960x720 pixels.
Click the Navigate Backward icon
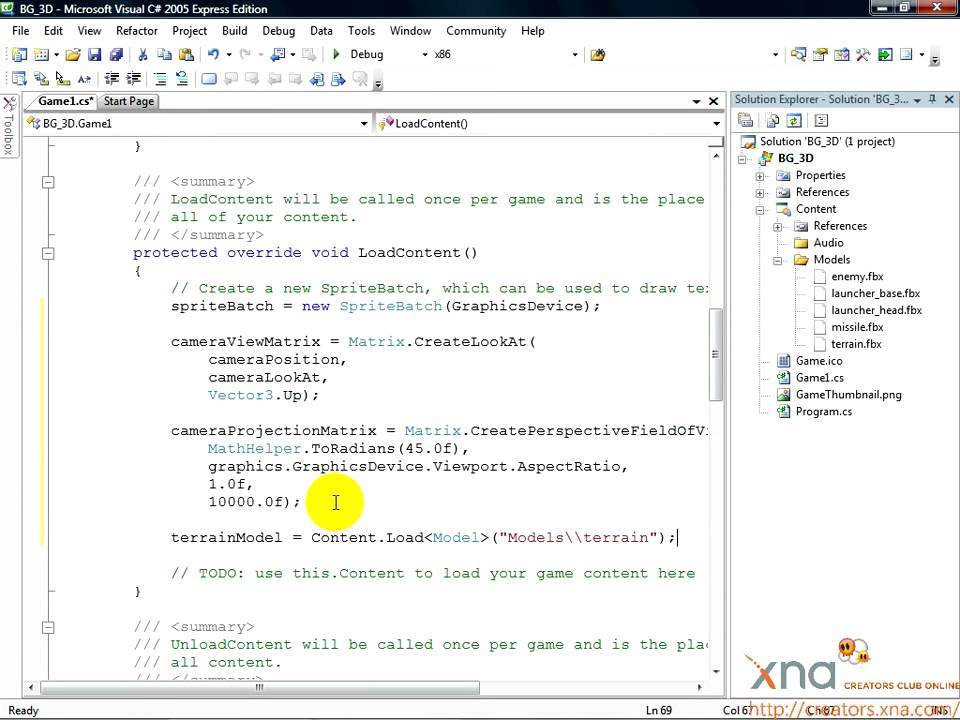pos(278,54)
